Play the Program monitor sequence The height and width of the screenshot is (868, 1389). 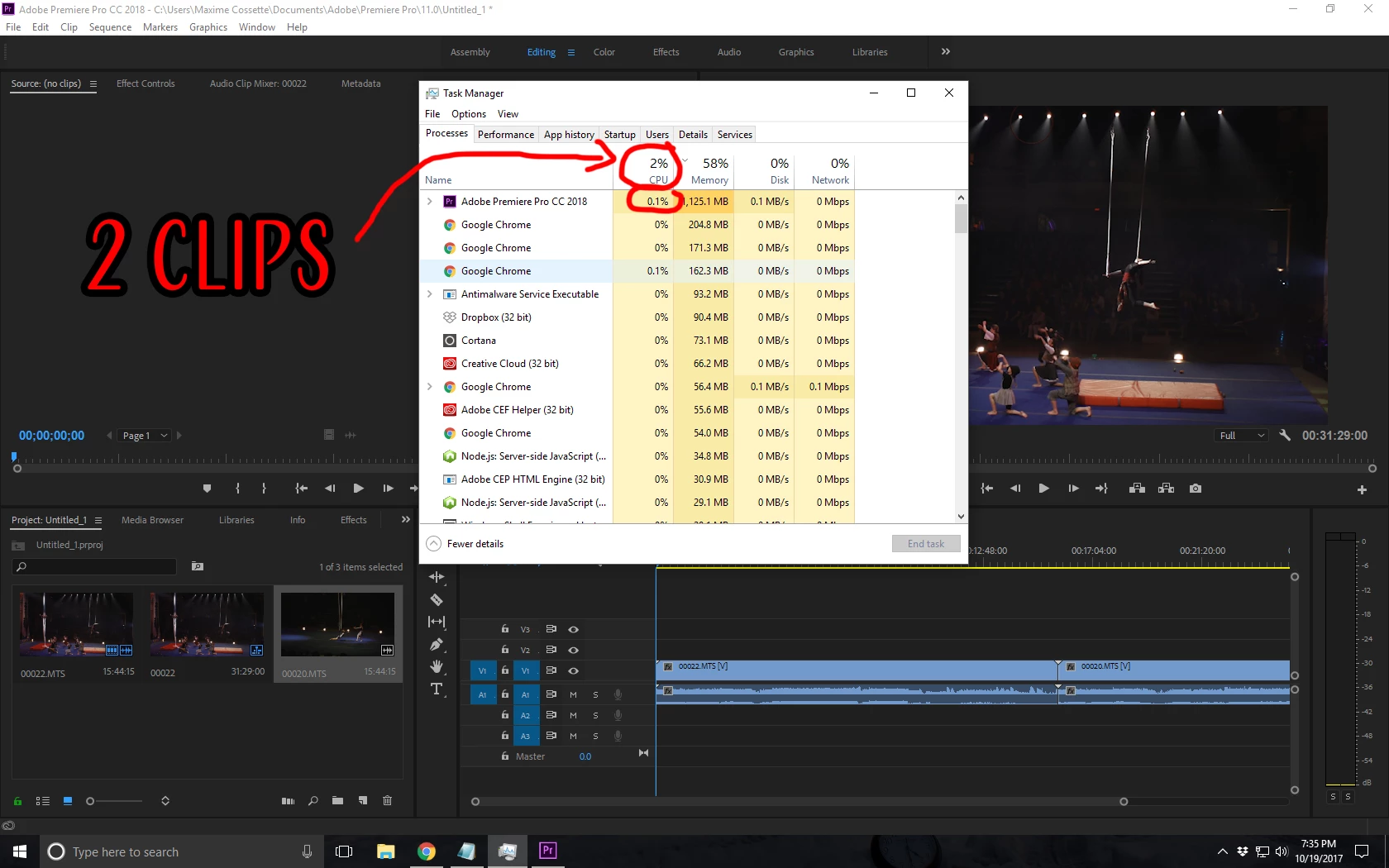pyautogui.click(x=1043, y=489)
